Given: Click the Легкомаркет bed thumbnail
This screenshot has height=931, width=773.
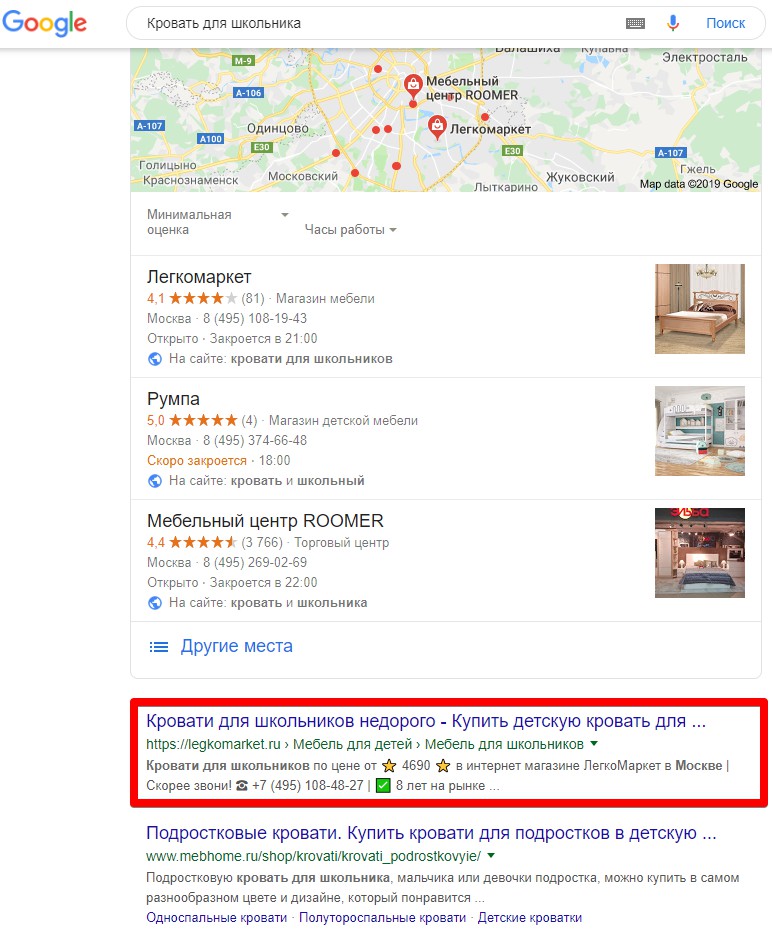Looking at the screenshot, I should 699,309.
